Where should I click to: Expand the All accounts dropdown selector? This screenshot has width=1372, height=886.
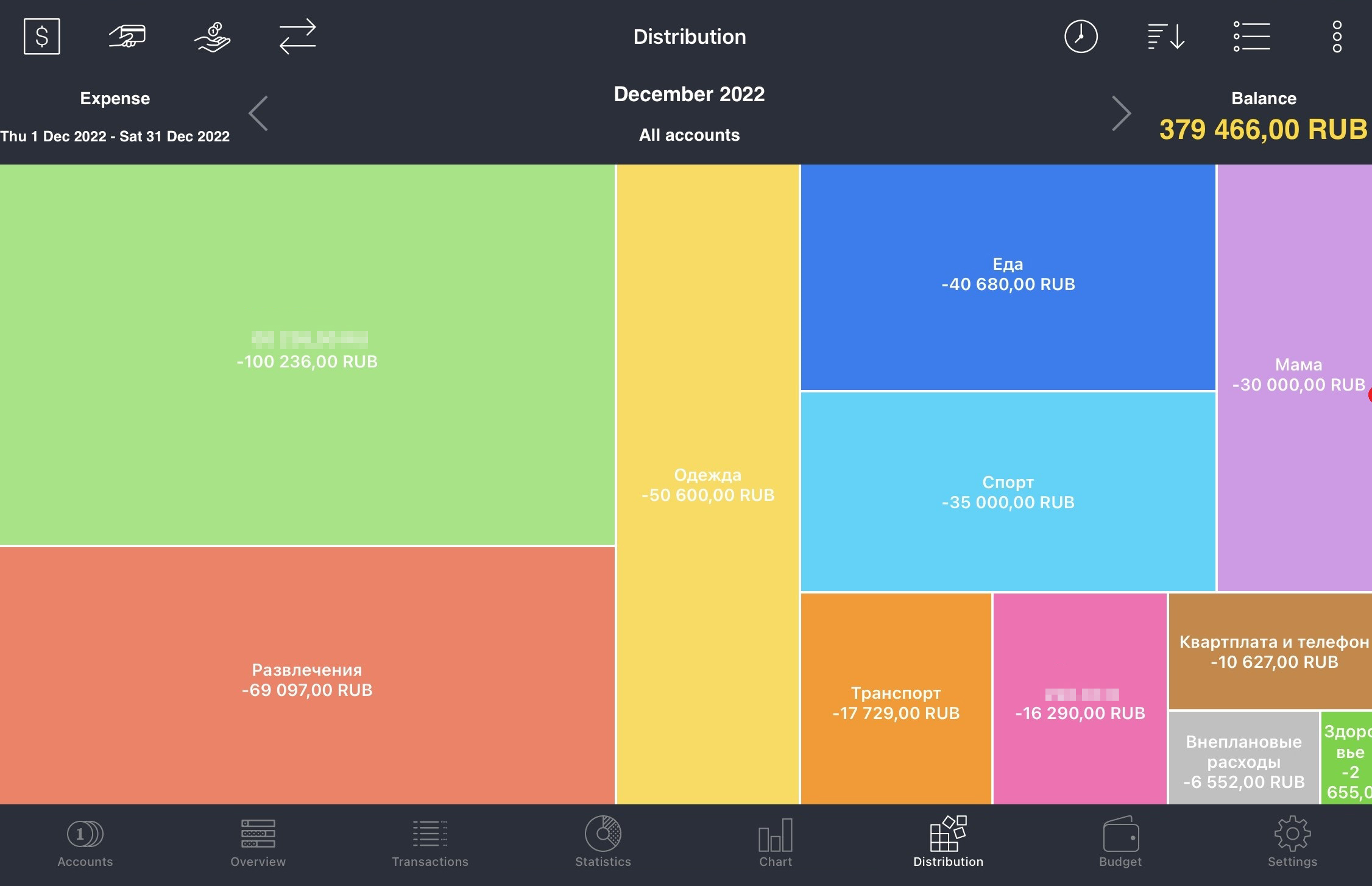tap(689, 135)
